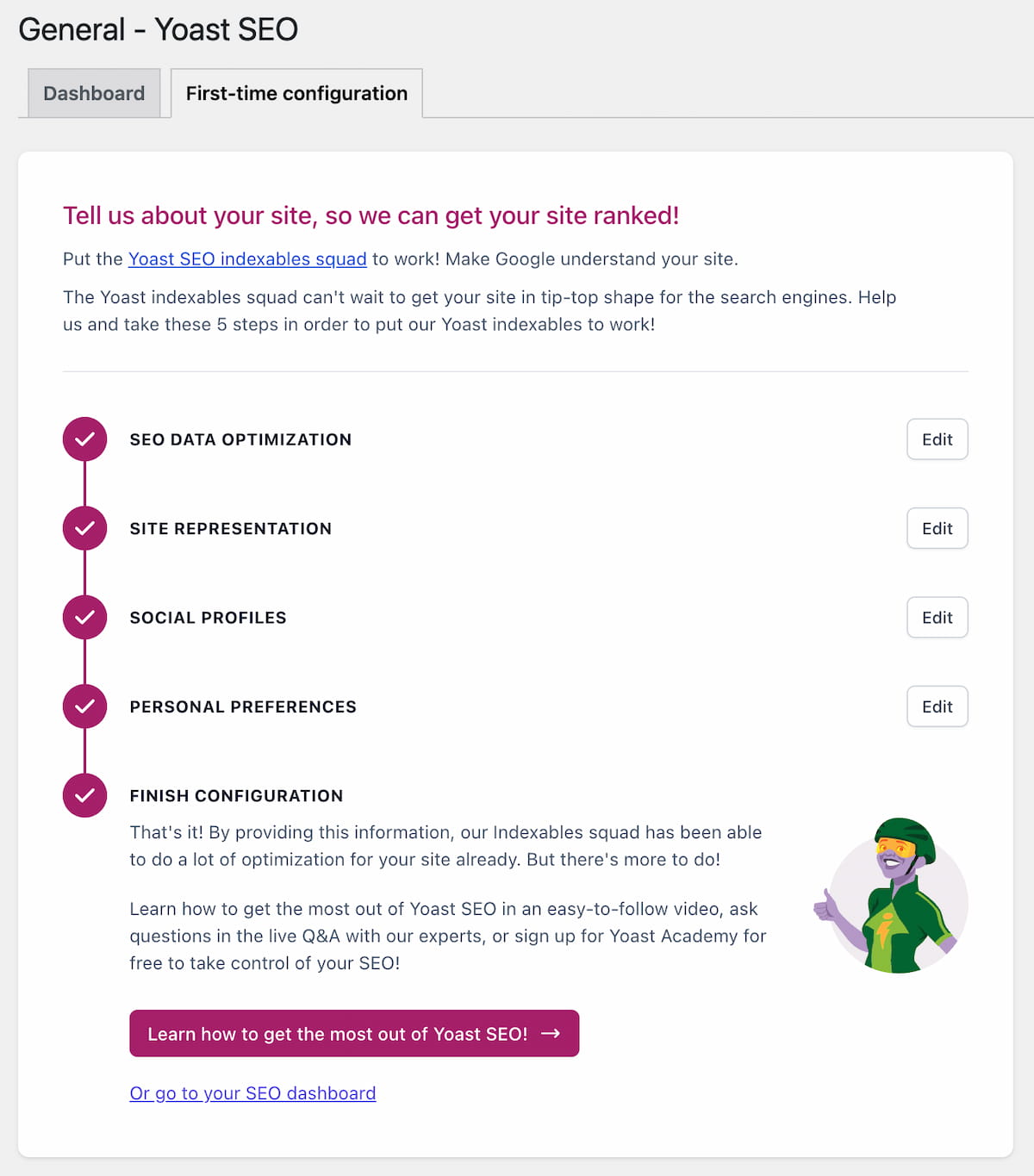The image size is (1034, 1176).
Task: Expand the Social Profiles heading
Action: (x=208, y=618)
